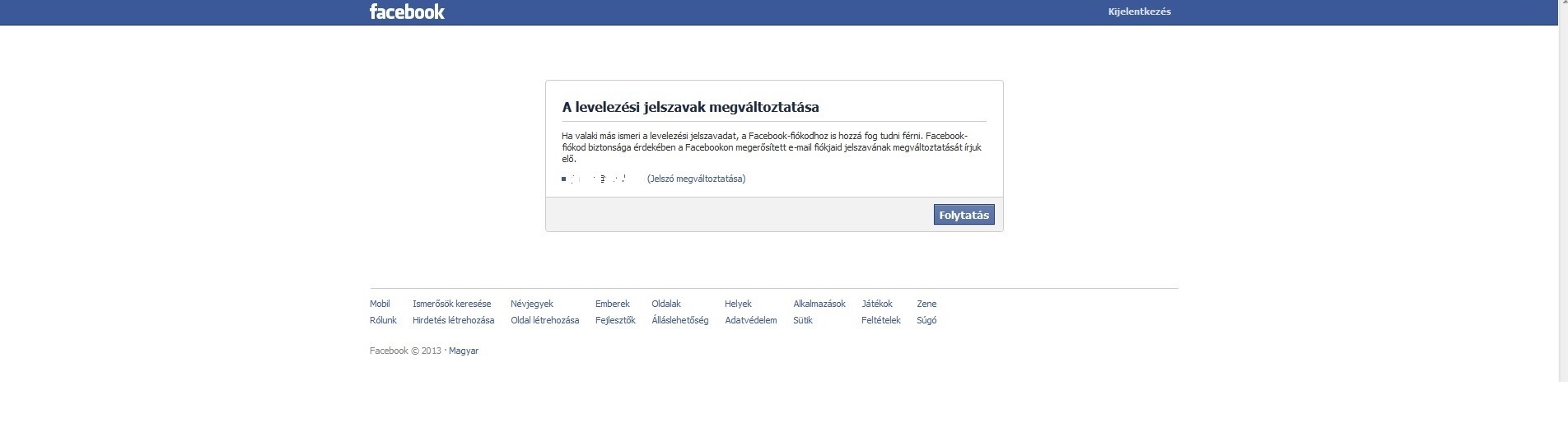1568x437 pixels.
Task: Open the Mobil footer link
Action: click(x=380, y=304)
